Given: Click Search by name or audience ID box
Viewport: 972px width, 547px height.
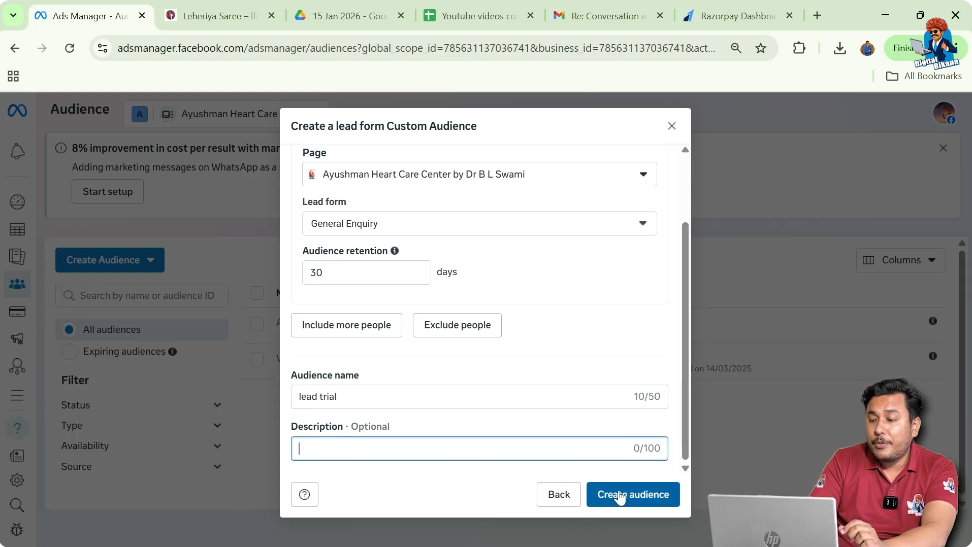Looking at the screenshot, I should [x=142, y=295].
